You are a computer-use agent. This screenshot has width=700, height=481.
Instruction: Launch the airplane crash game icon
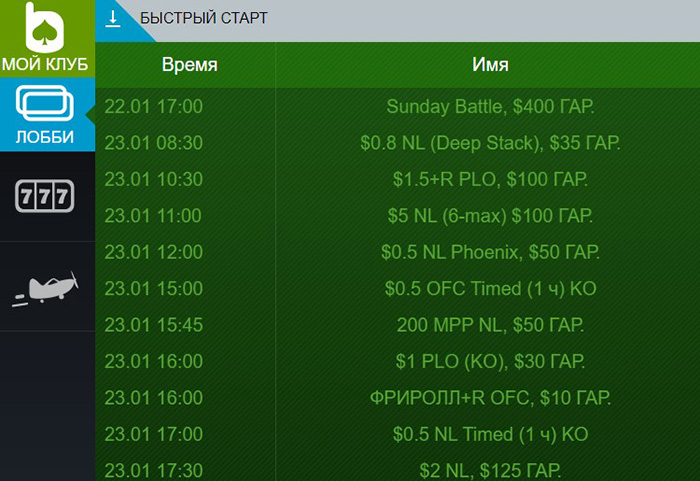[x=46, y=289]
